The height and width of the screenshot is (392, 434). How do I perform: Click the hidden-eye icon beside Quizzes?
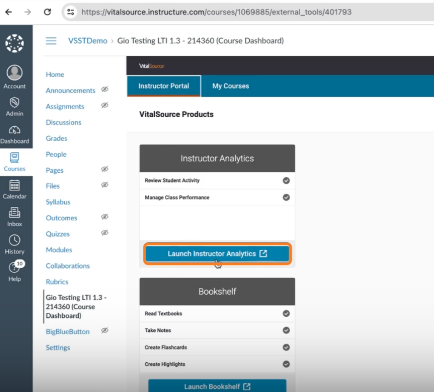(105, 233)
